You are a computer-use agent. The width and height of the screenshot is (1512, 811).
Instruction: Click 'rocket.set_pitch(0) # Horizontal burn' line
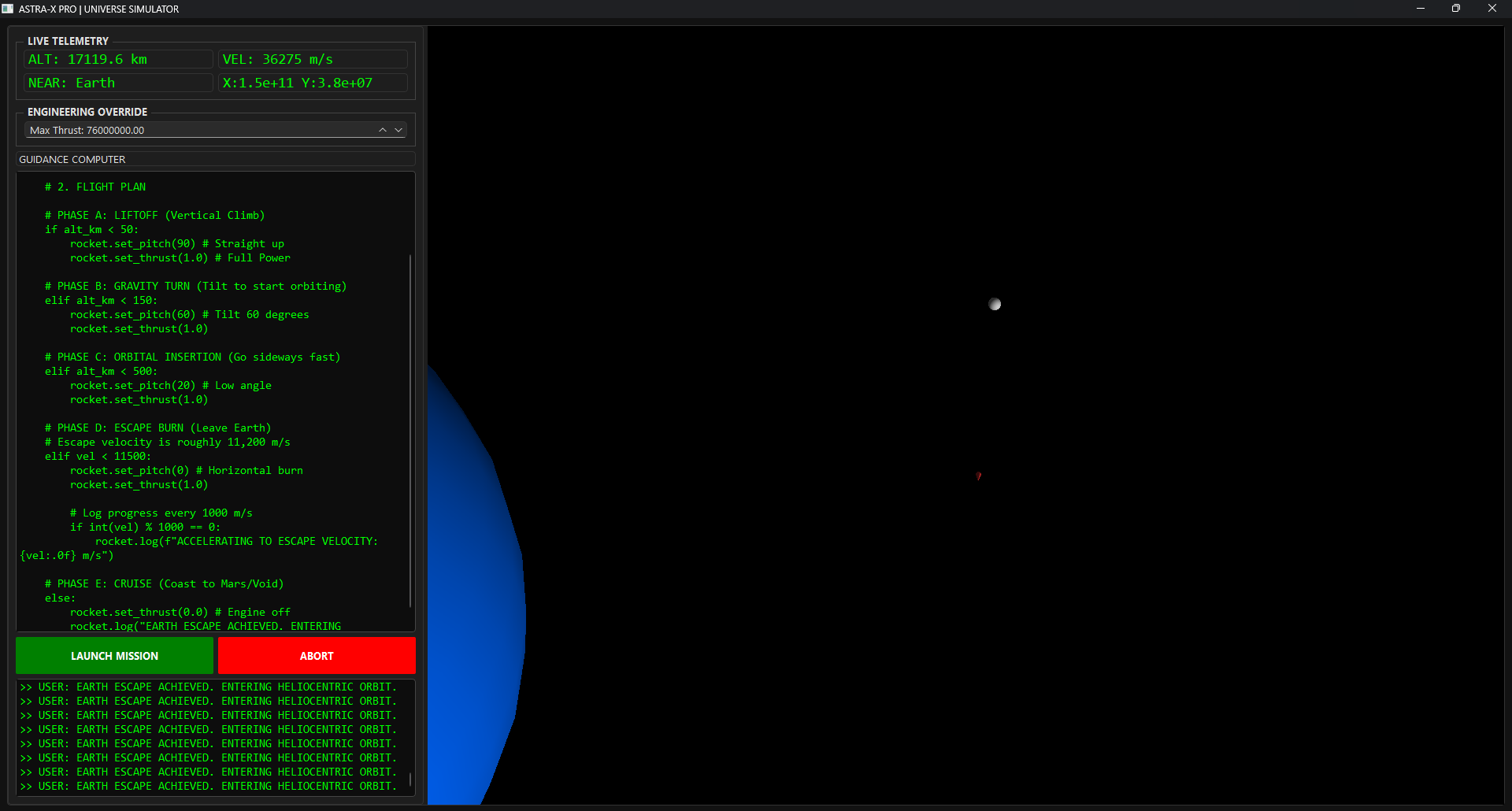pyautogui.click(x=187, y=470)
